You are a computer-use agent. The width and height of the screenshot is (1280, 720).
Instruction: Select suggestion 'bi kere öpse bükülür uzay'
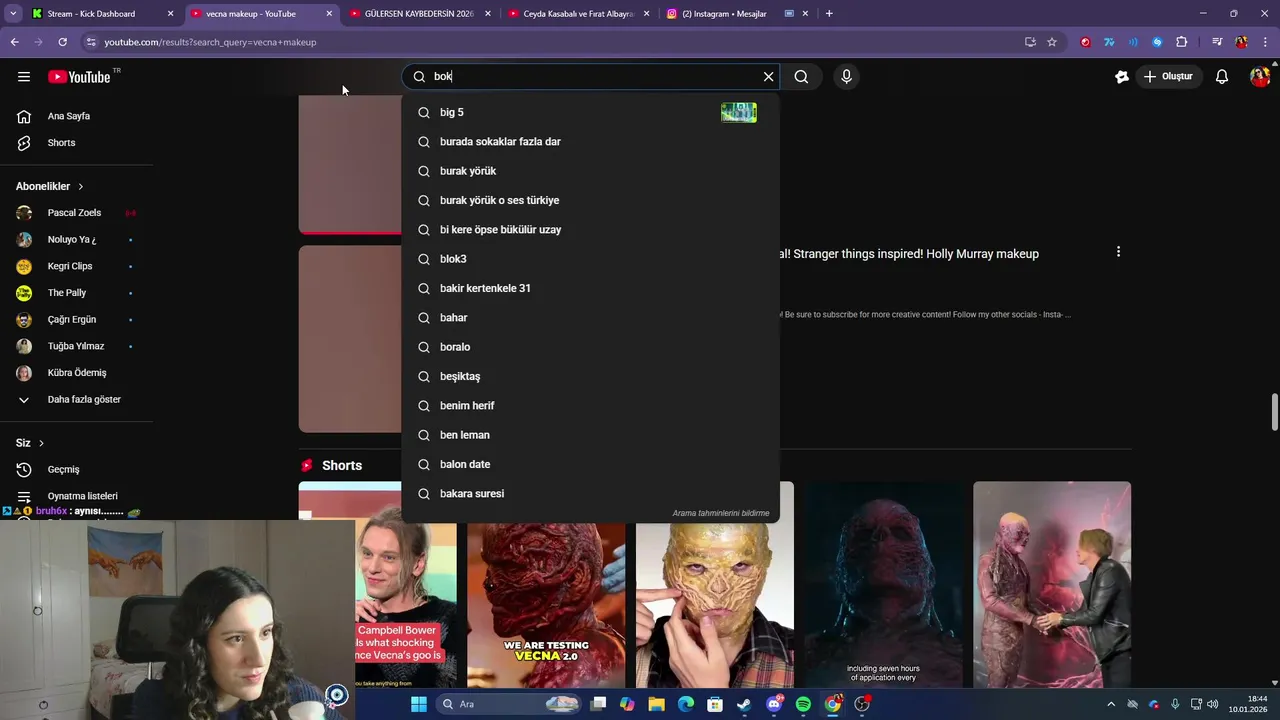590,230
